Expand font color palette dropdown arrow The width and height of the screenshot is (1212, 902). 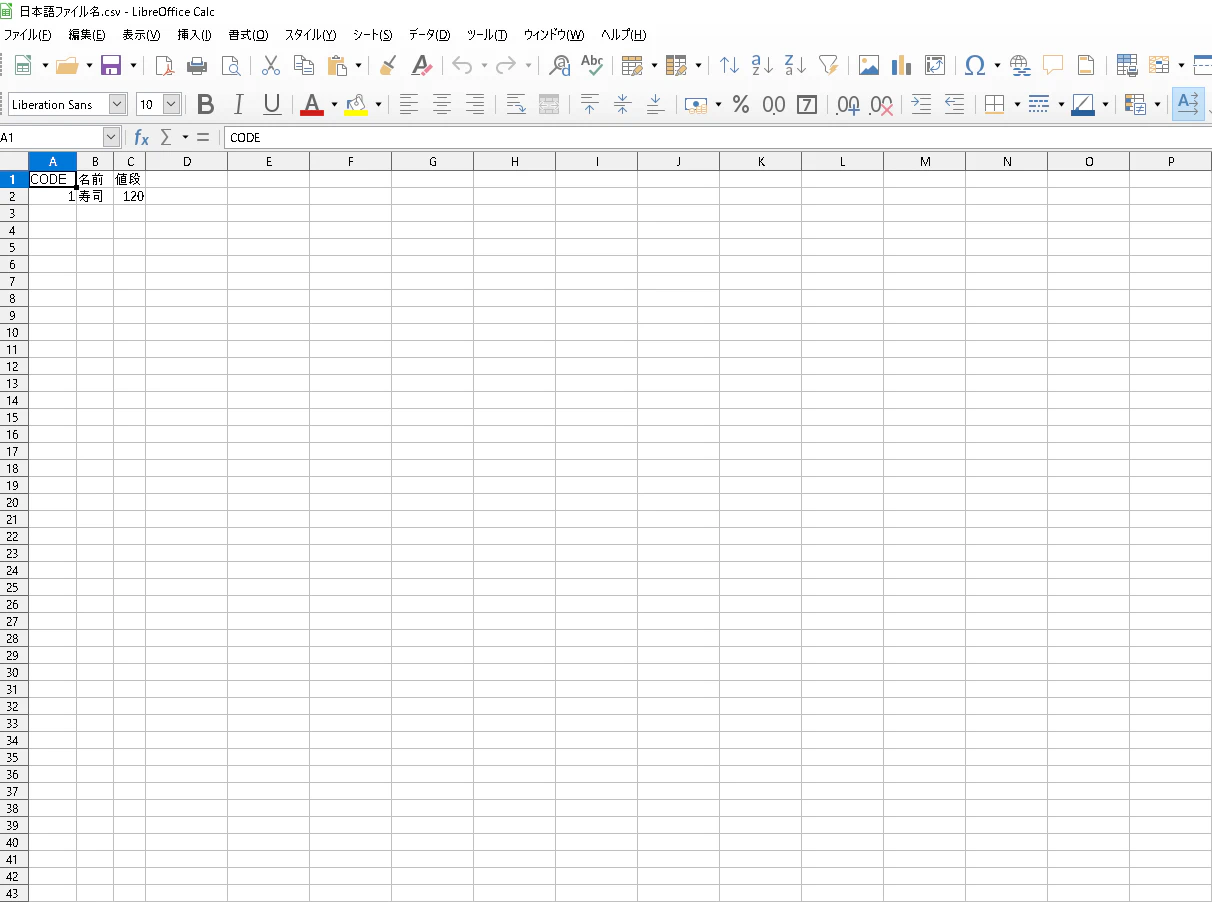coord(334,104)
